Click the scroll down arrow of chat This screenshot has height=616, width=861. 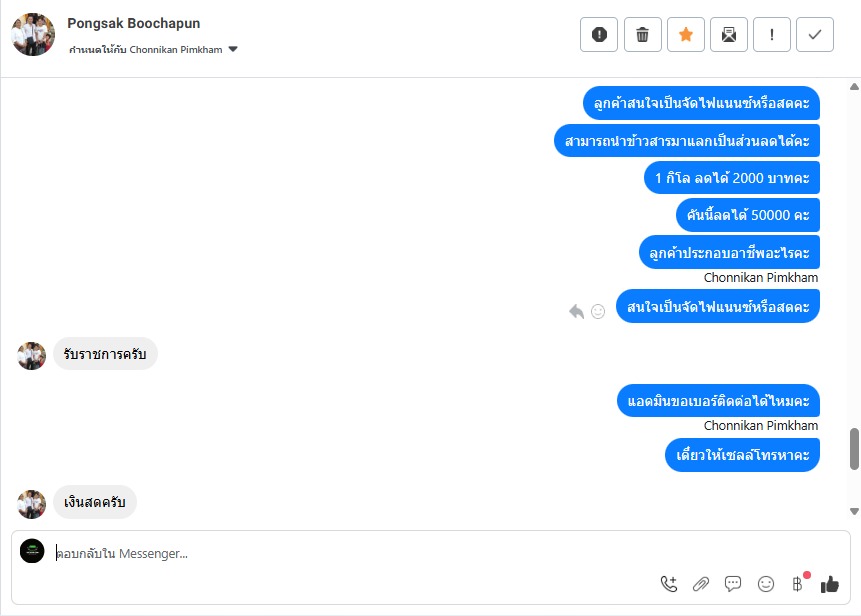[x=854, y=511]
